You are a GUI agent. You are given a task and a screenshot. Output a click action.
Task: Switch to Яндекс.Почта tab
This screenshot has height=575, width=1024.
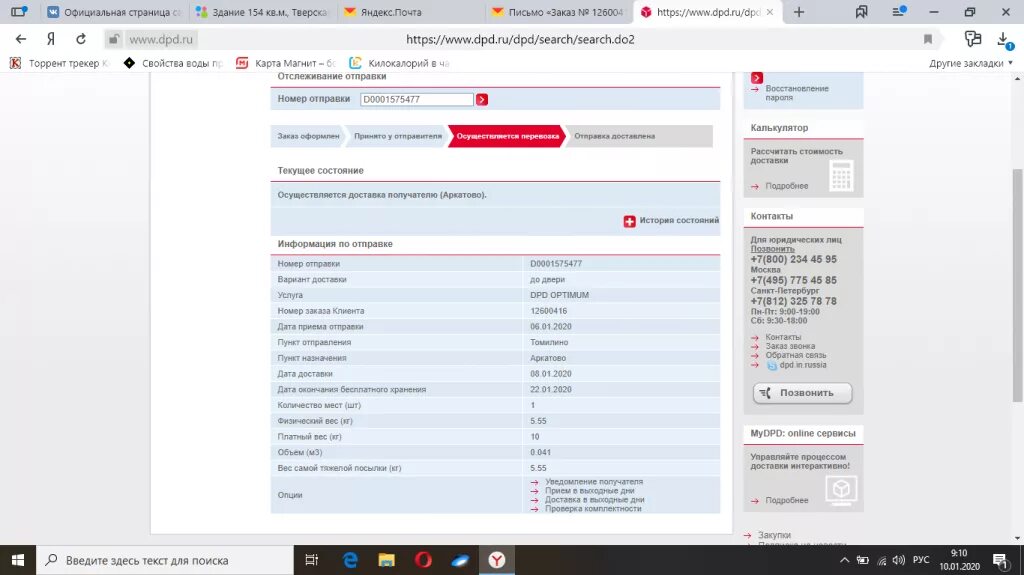click(x=411, y=12)
